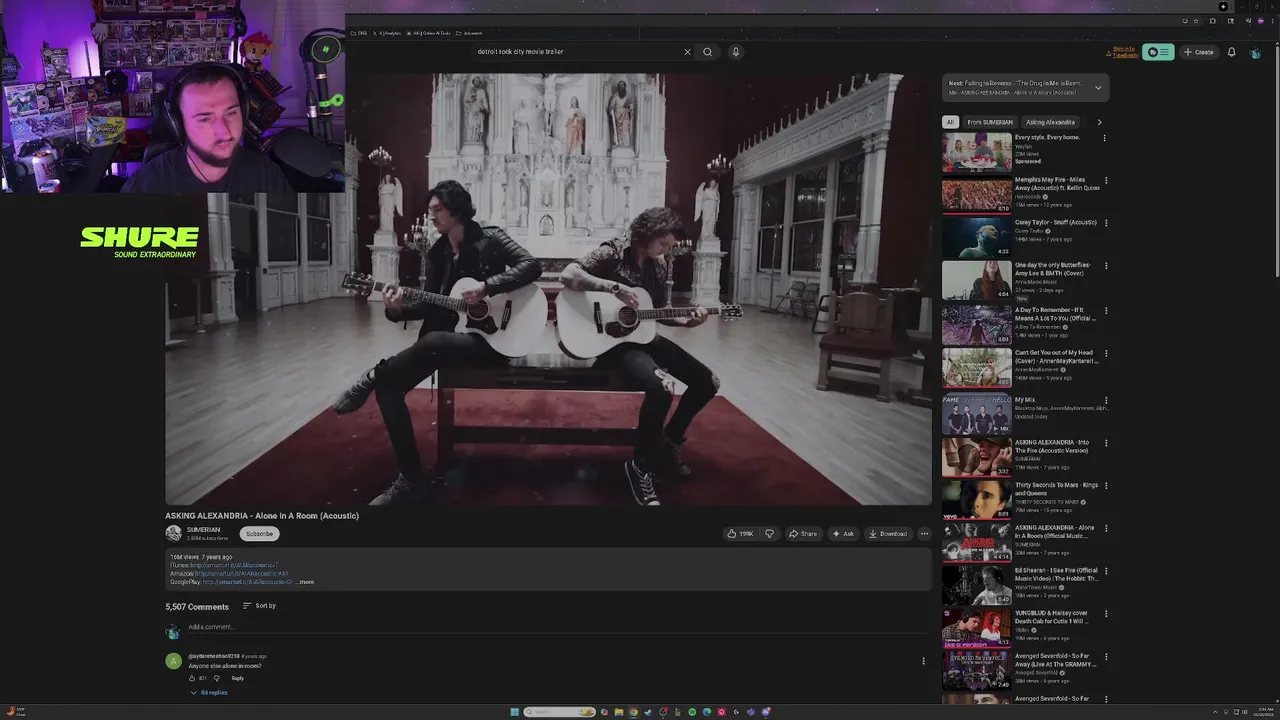1280x720 pixels.
Task: Click the taskbar search box
Action: (x=560, y=712)
